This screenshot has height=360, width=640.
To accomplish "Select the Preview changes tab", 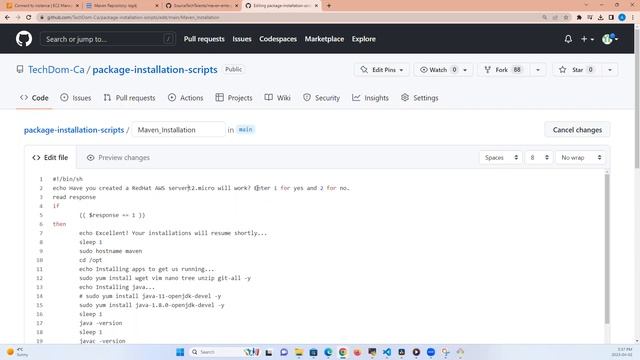I will [x=118, y=158].
